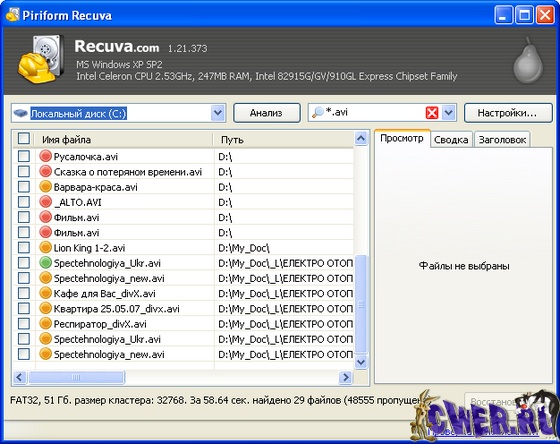The height and width of the screenshot is (444, 560).
Task: Click the vertical scrollbar thumb
Action: coord(361,304)
